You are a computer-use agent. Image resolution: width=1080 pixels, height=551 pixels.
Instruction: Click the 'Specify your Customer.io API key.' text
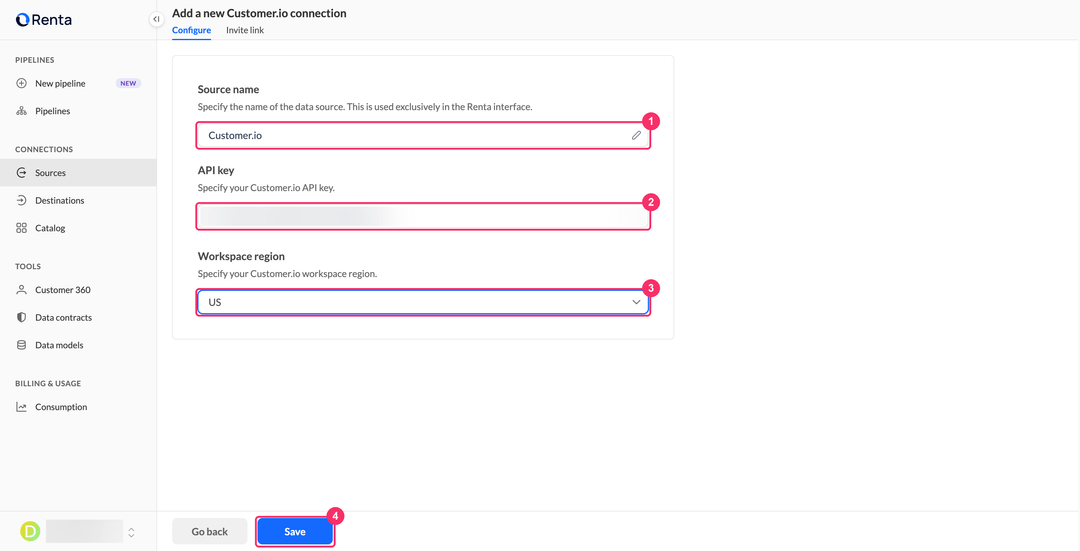click(x=266, y=187)
